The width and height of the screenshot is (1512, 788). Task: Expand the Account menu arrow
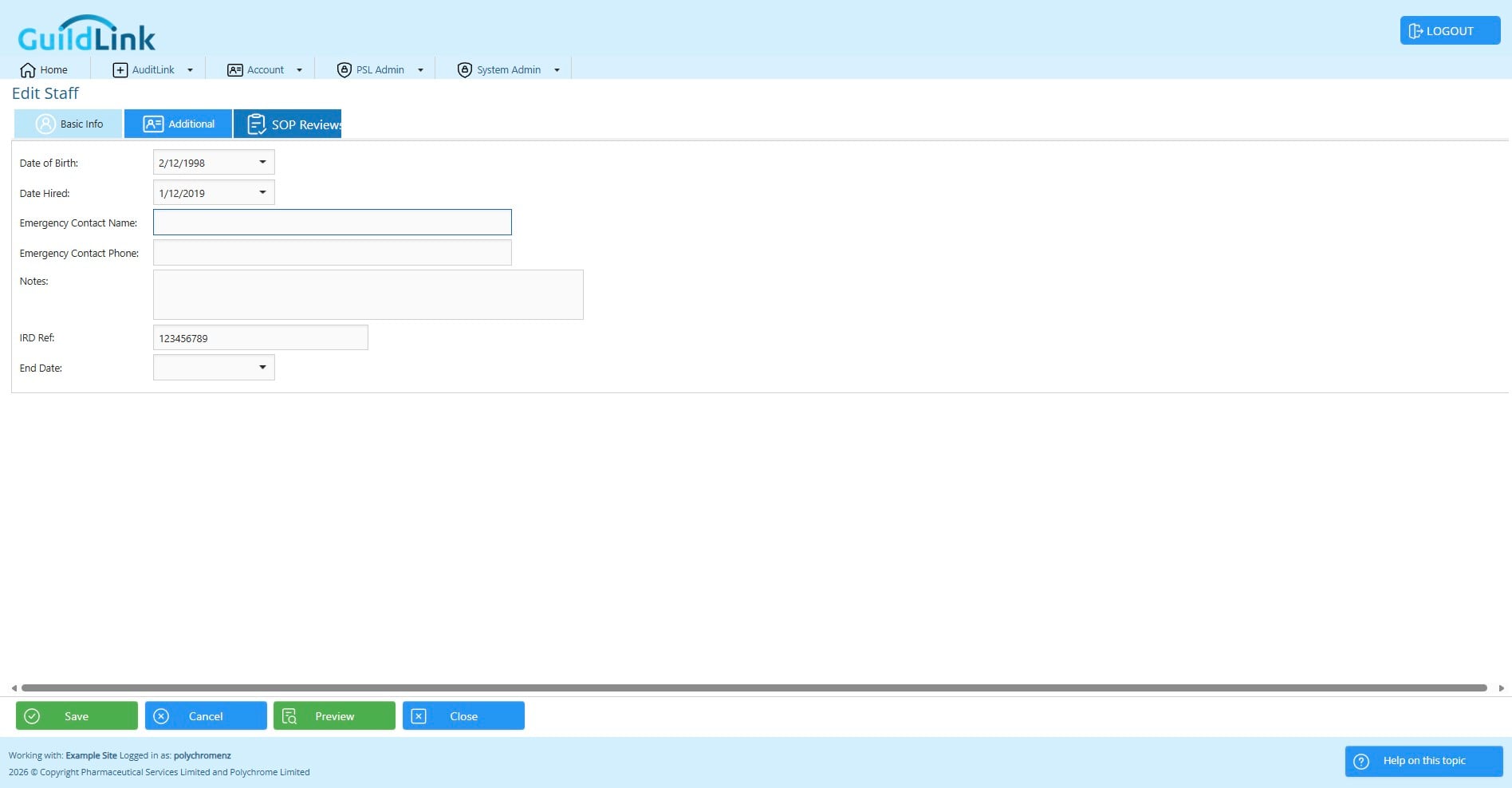click(x=299, y=70)
